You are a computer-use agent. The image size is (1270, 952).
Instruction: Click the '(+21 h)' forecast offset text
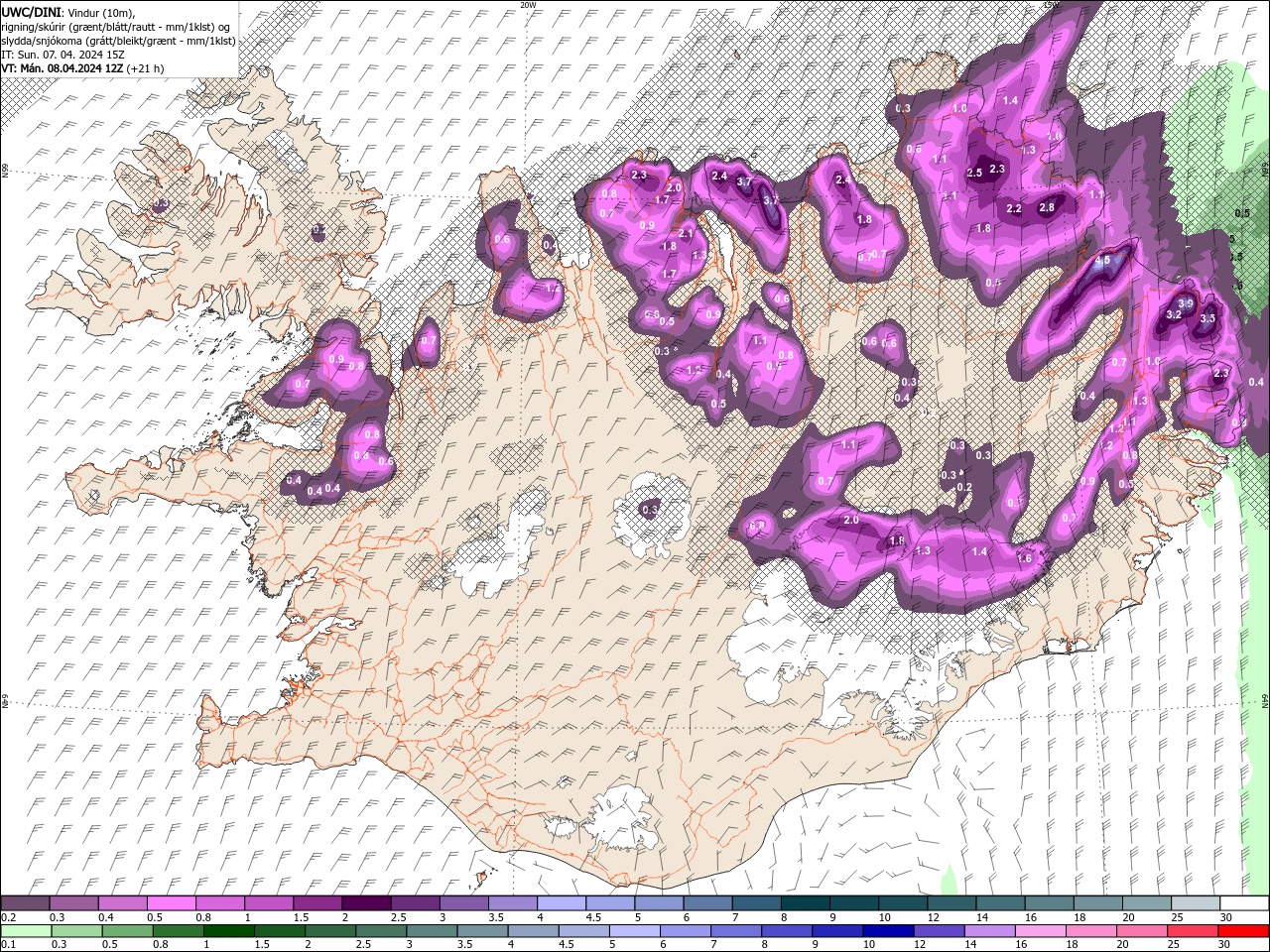coord(146,68)
